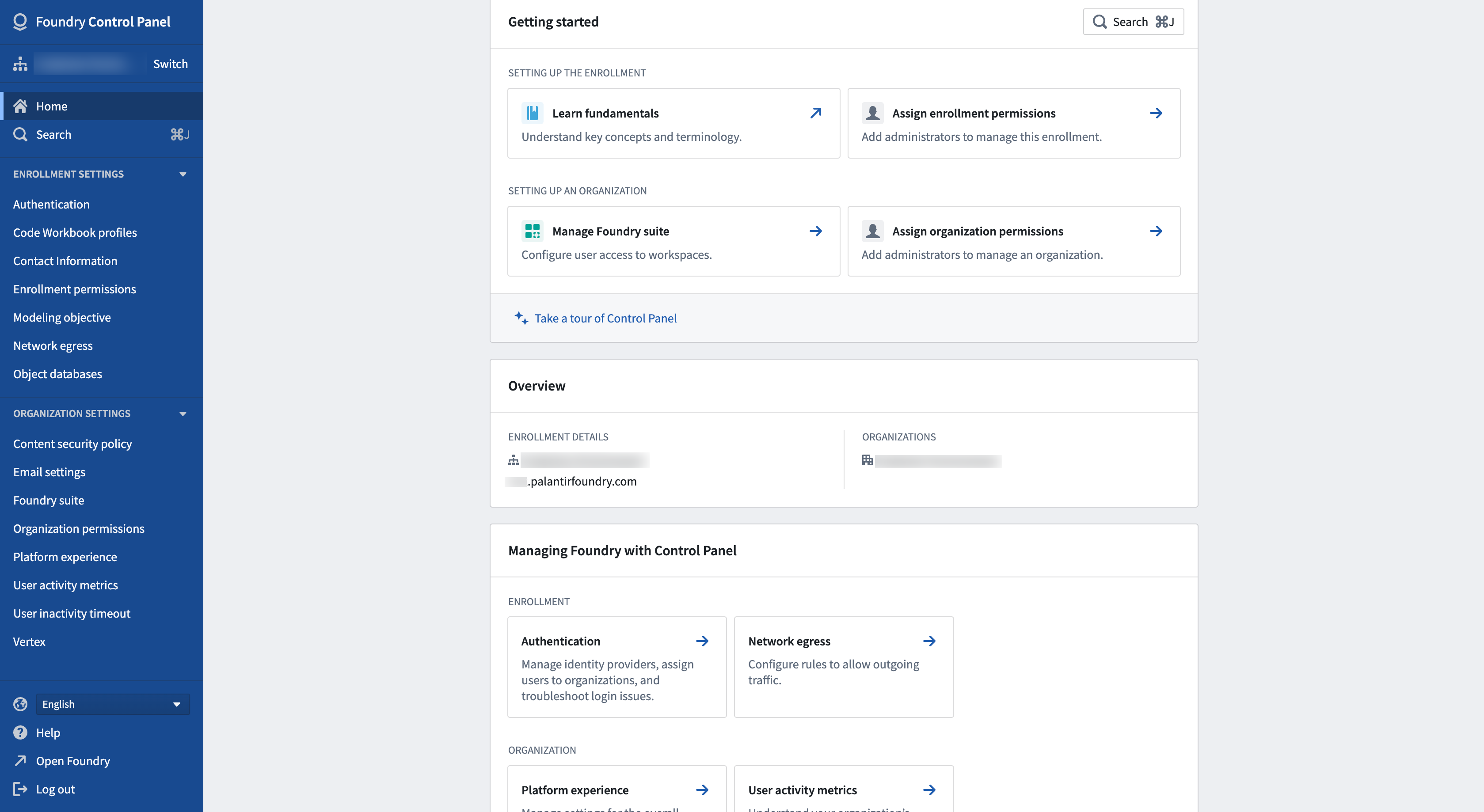The image size is (1484, 812).
Task: Click Take a tour of Control Panel
Action: [x=605, y=318]
